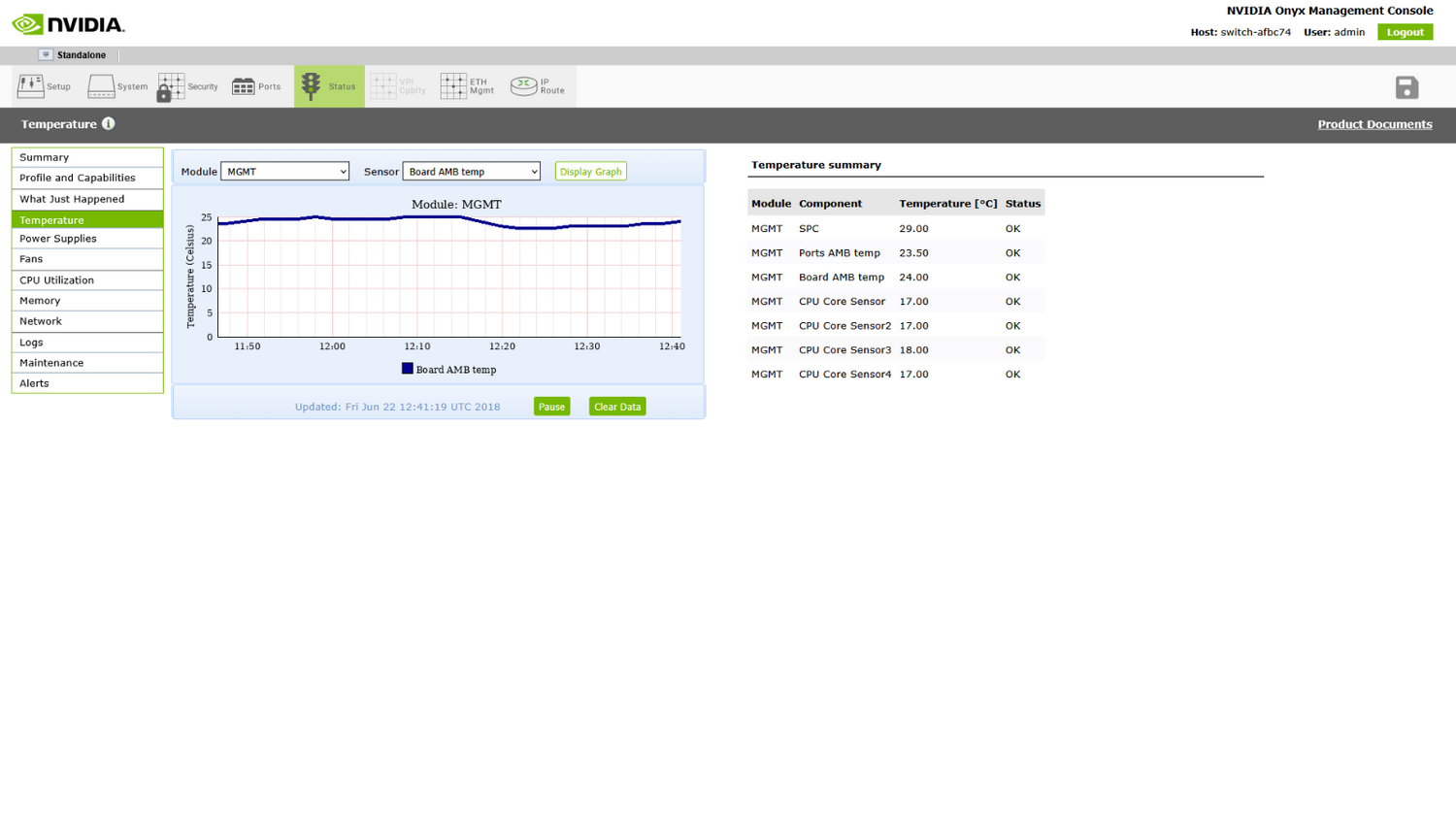Open the Logs sidebar item
This screenshot has width=1456, height=819.
[x=87, y=343]
